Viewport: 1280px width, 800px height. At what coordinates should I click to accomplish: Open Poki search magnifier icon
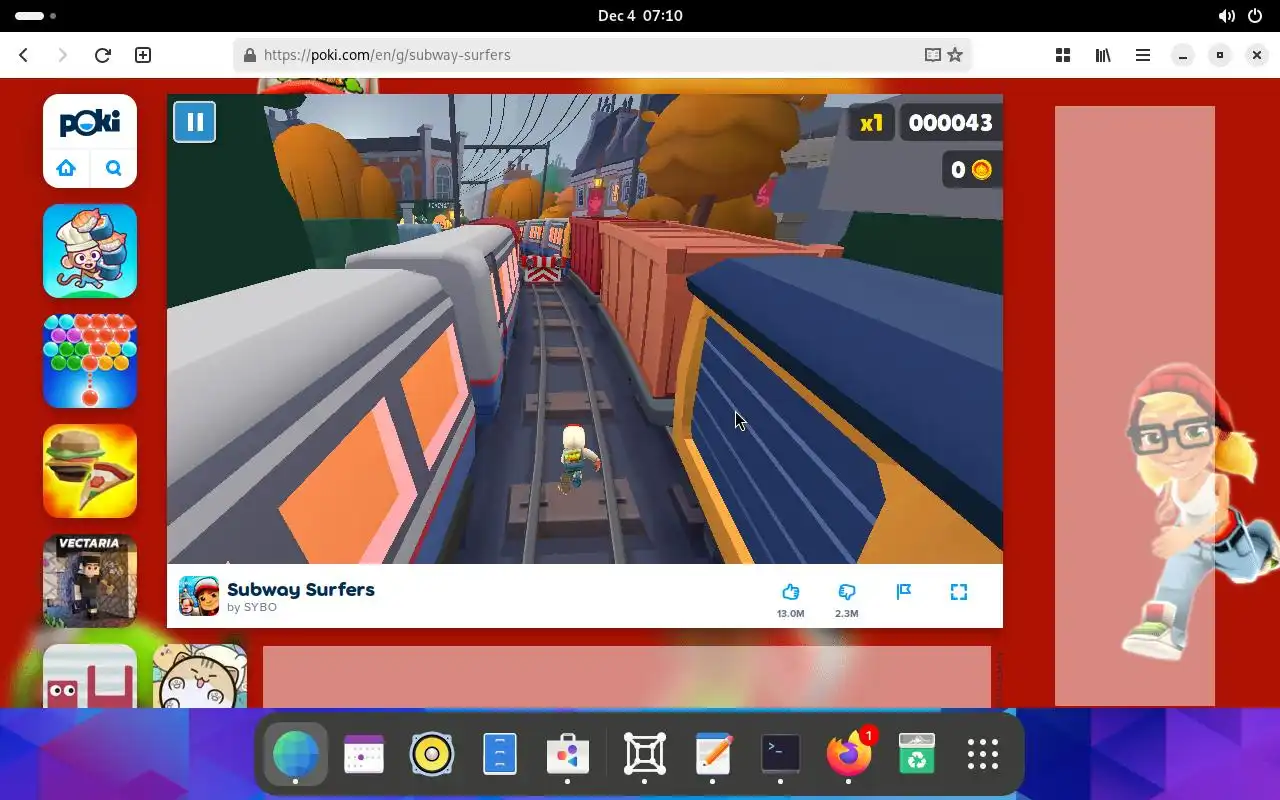[x=114, y=168]
